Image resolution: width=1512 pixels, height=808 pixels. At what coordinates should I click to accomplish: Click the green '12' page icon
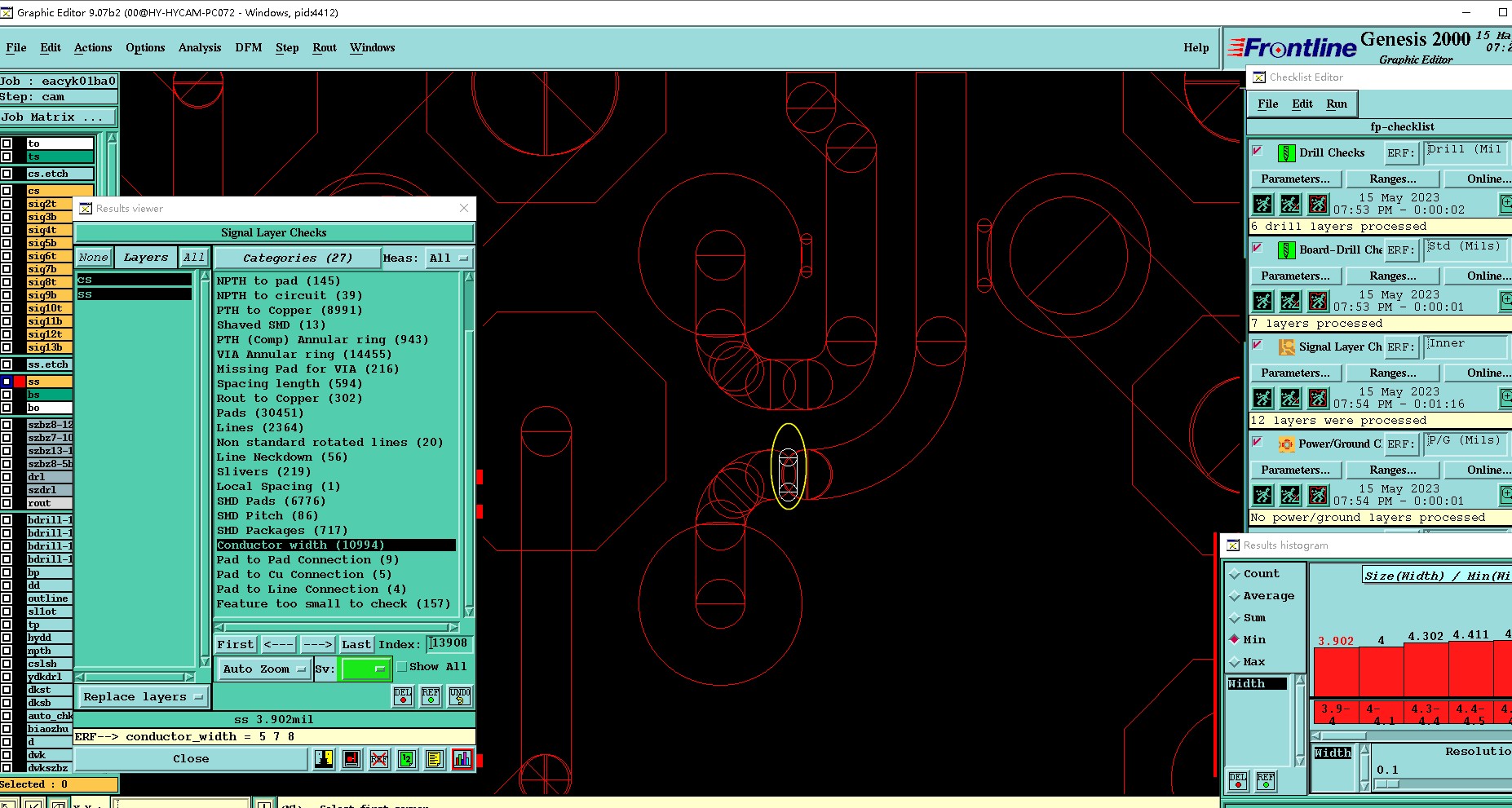point(407,759)
